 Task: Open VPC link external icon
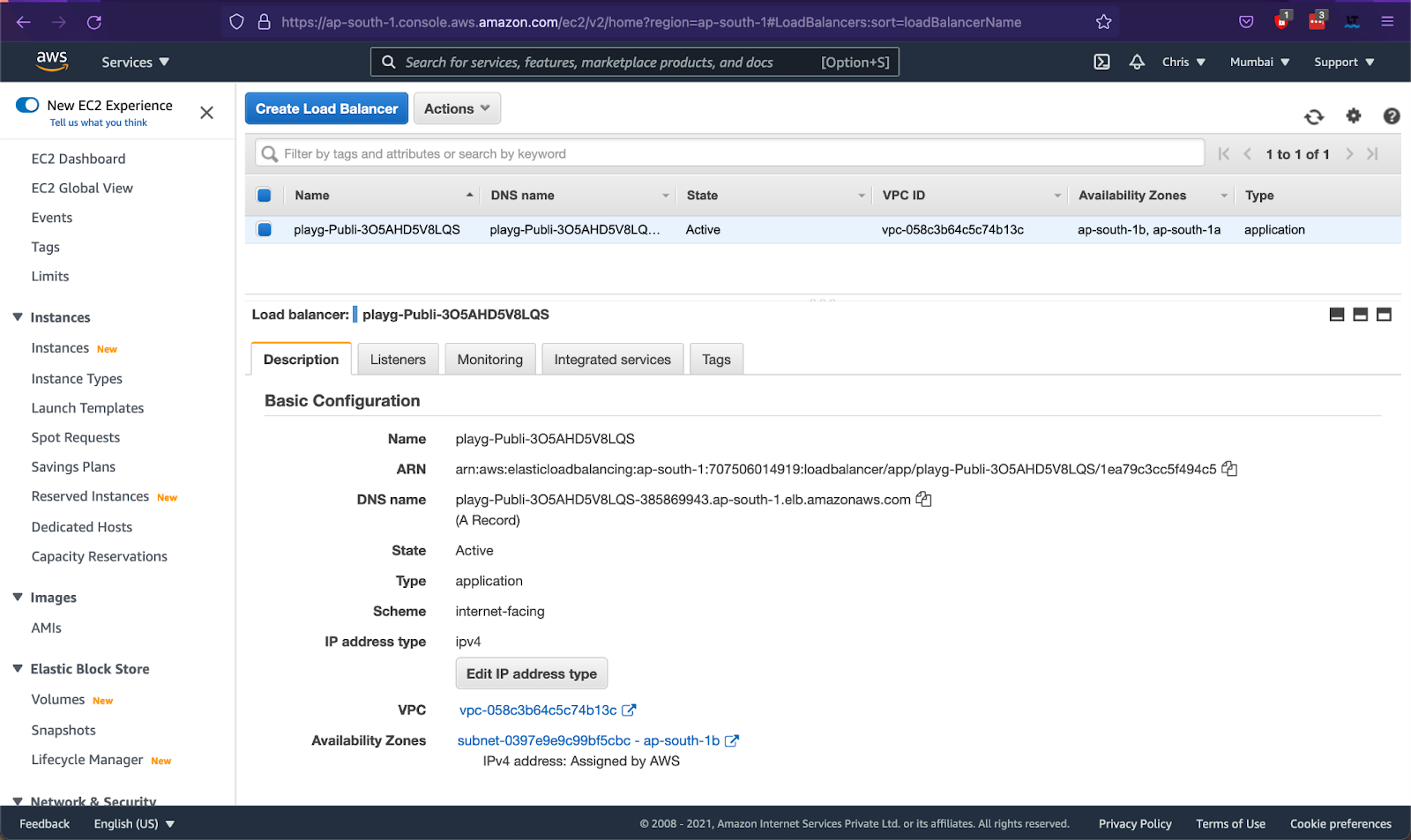click(629, 710)
